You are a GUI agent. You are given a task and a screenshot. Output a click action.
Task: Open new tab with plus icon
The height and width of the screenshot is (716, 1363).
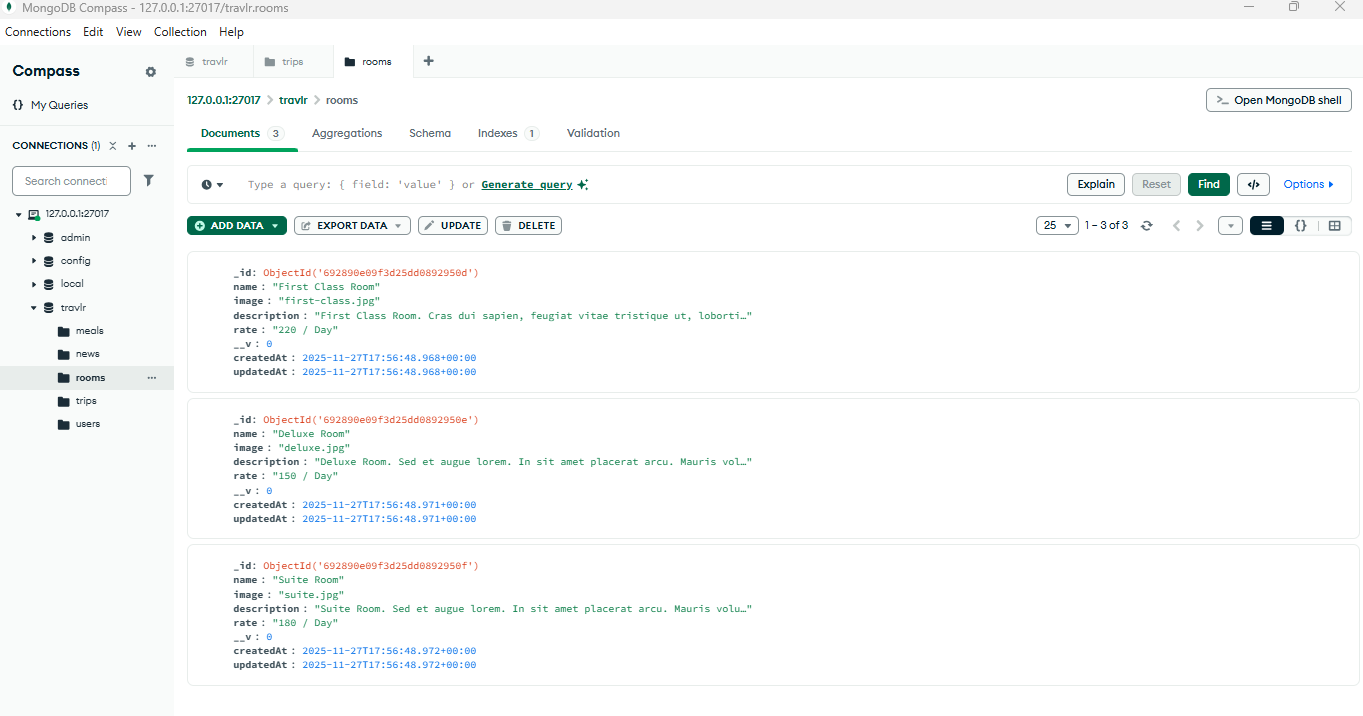pyautogui.click(x=429, y=61)
